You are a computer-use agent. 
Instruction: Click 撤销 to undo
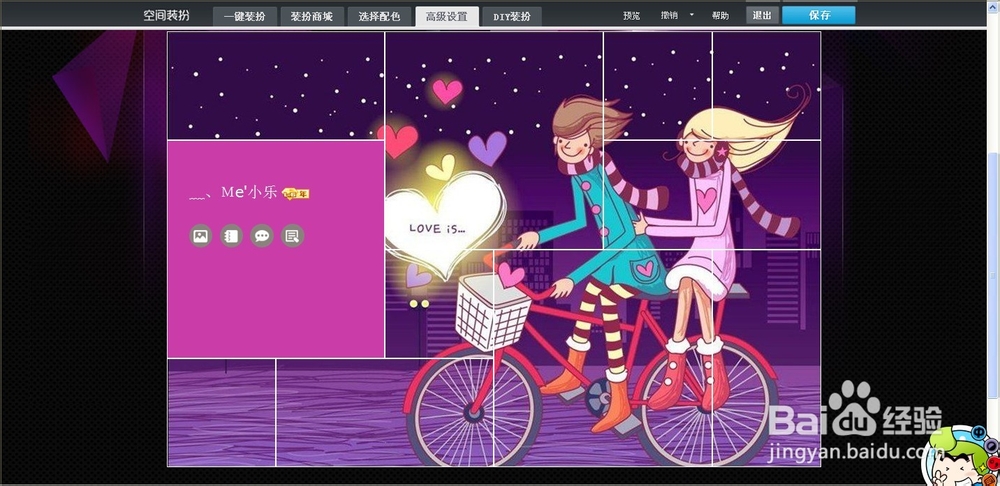coord(669,16)
